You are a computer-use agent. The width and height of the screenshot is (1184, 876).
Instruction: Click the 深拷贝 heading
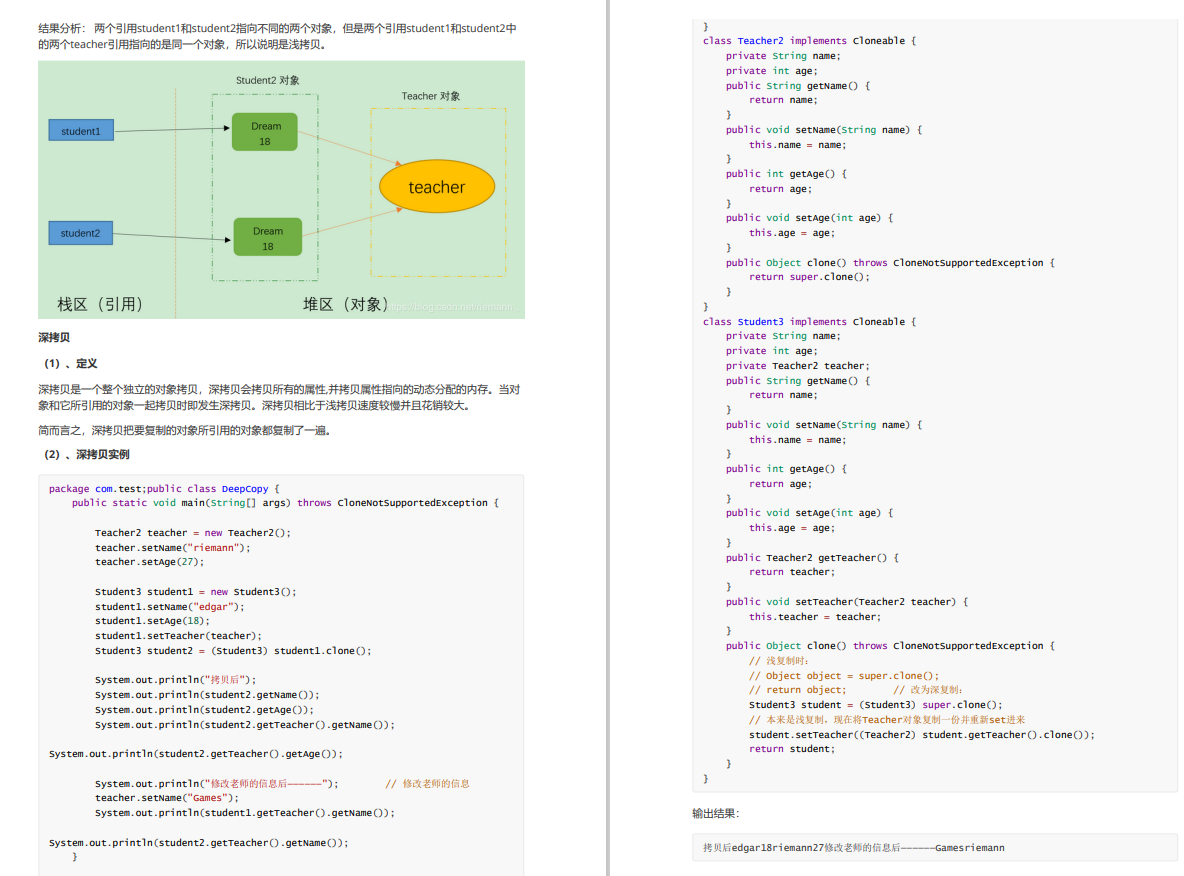tap(54, 338)
